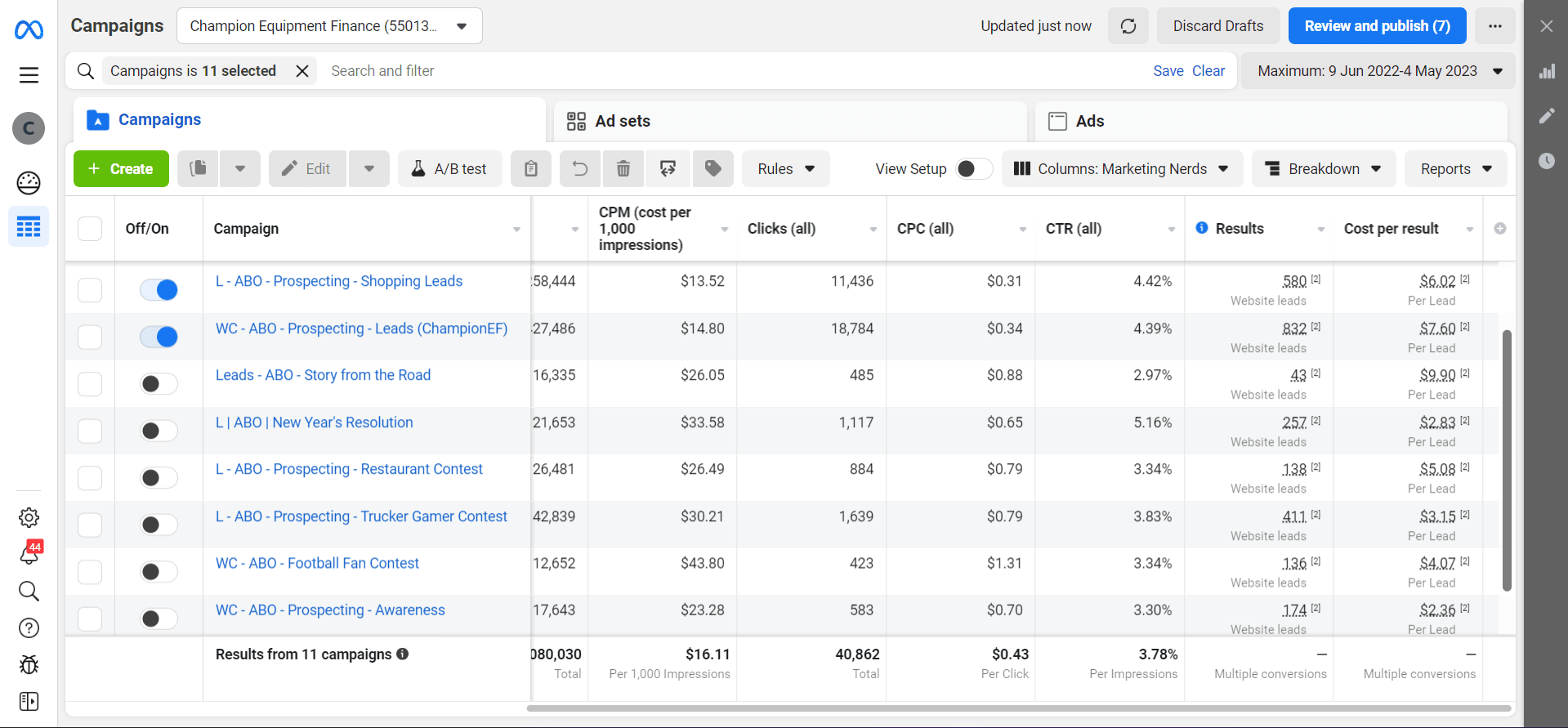Expand the Edit options arrow
Image resolution: width=1568 pixels, height=728 pixels.
[x=369, y=168]
